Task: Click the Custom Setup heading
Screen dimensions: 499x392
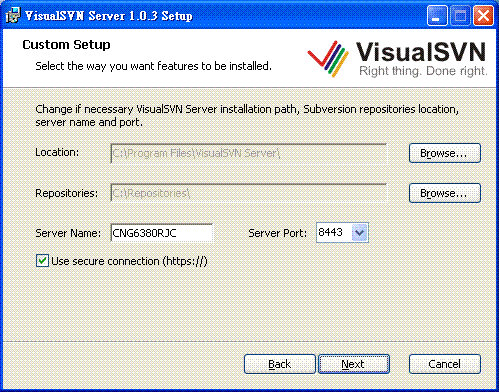Action: (x=66, y=45)
